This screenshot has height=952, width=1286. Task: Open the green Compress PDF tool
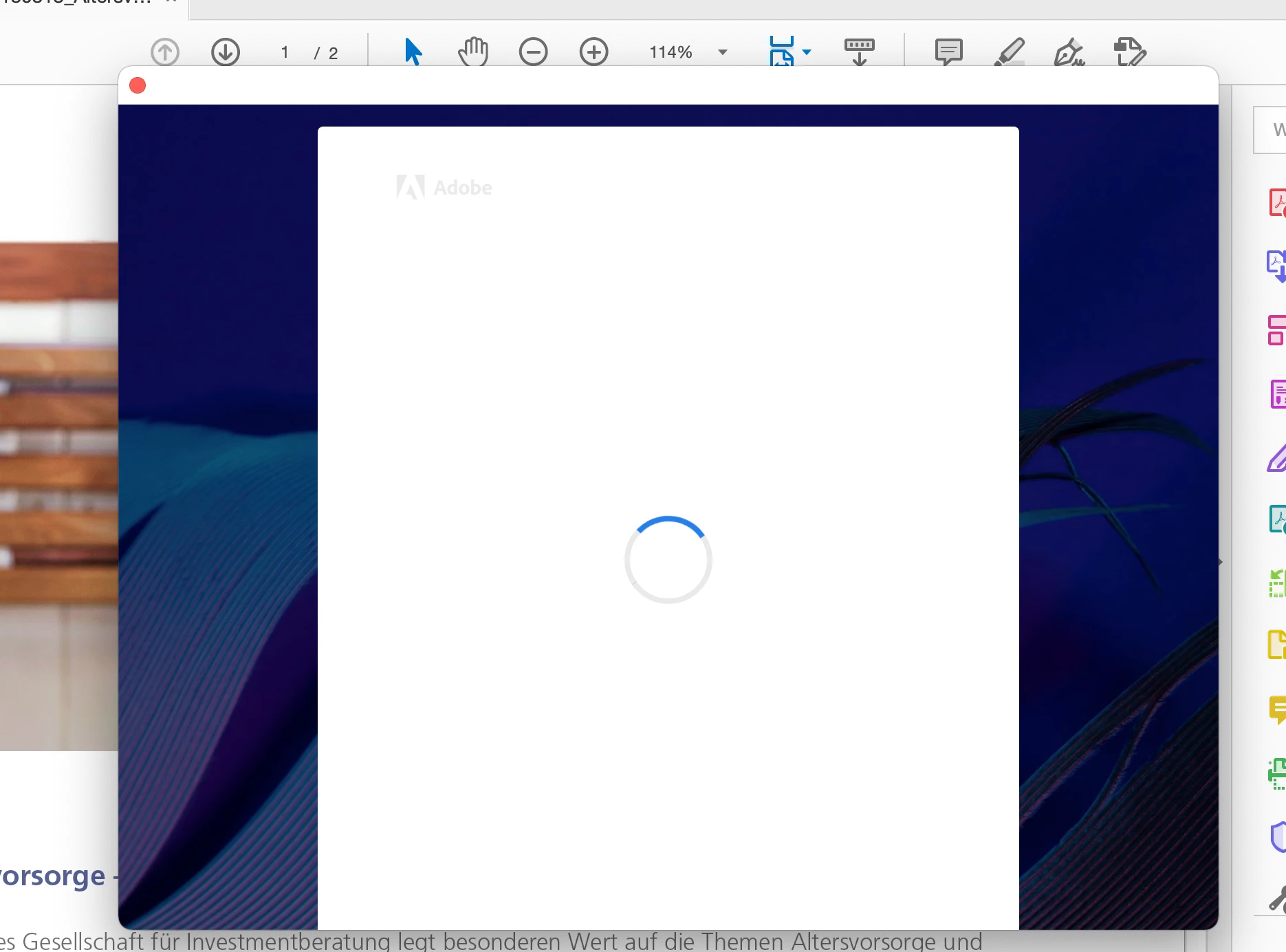point(1277,584)
